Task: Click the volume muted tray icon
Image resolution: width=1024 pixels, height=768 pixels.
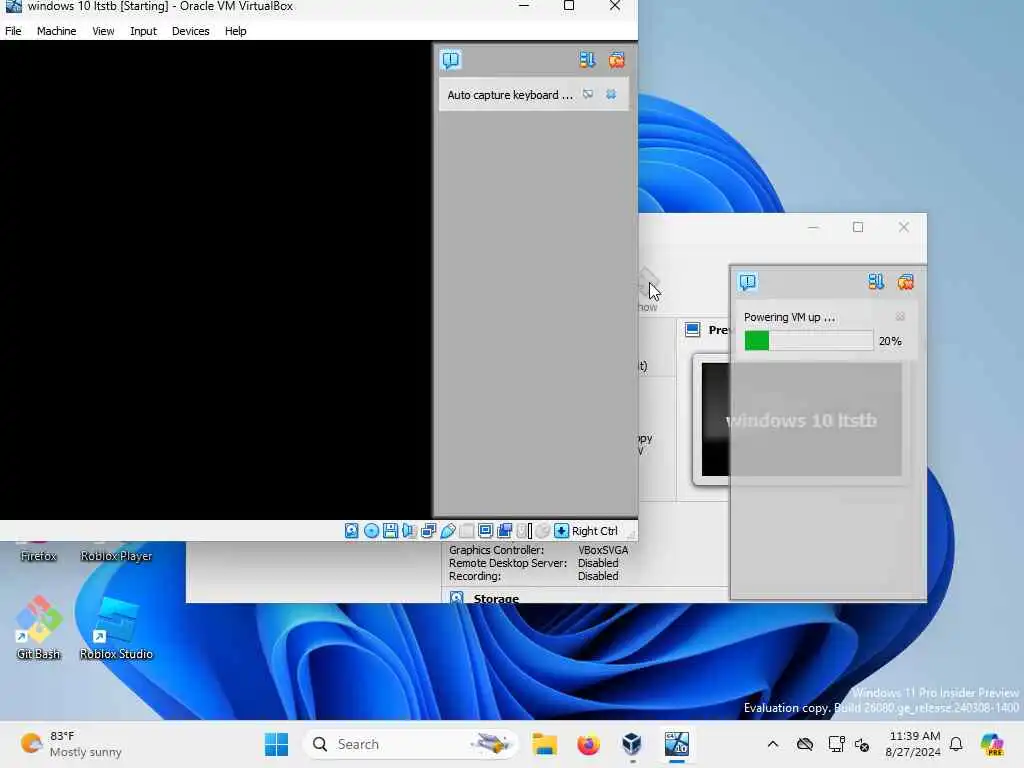Action: click(862, 744)
